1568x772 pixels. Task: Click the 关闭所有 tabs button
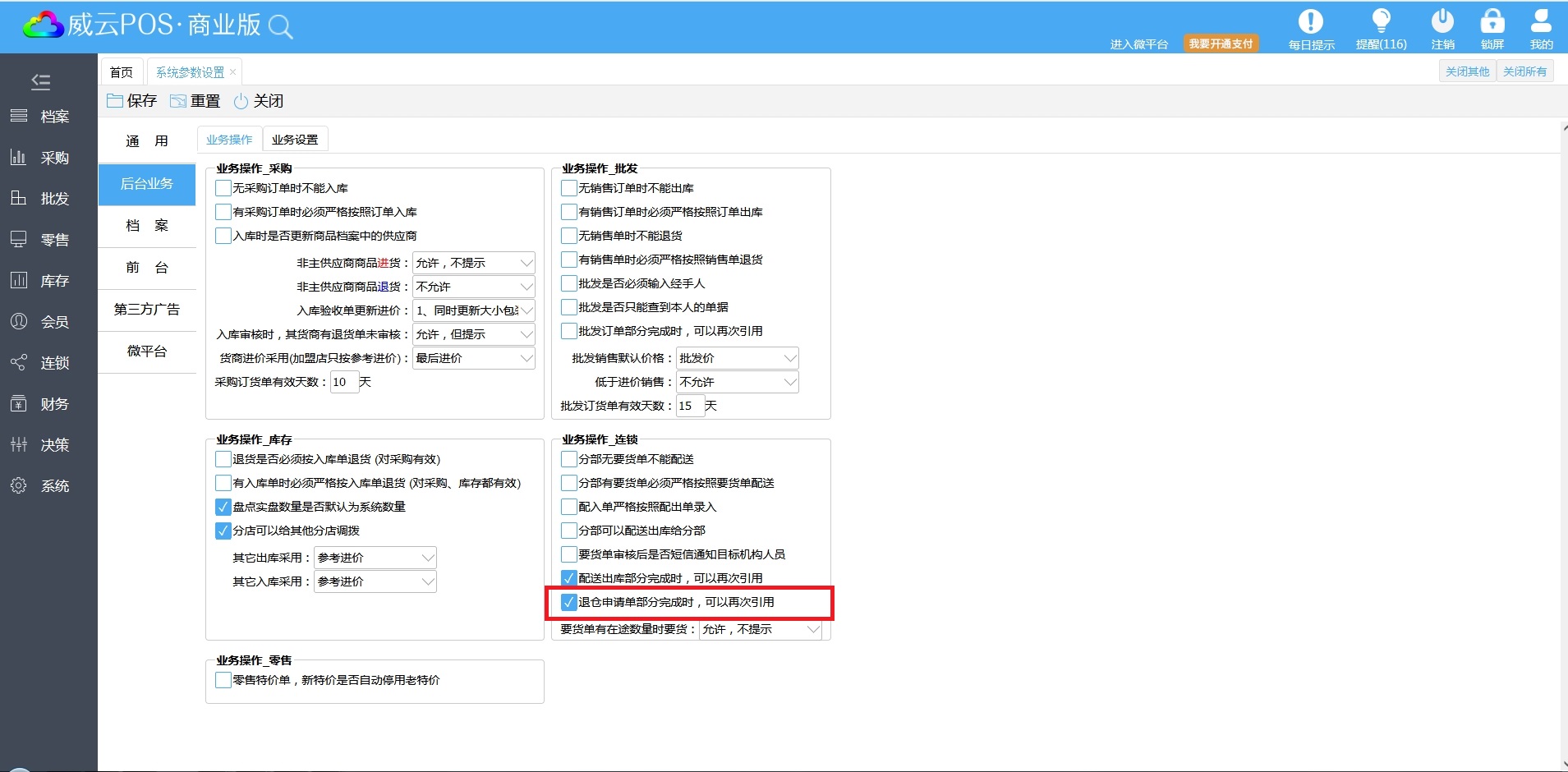(x=1524, y=71)
